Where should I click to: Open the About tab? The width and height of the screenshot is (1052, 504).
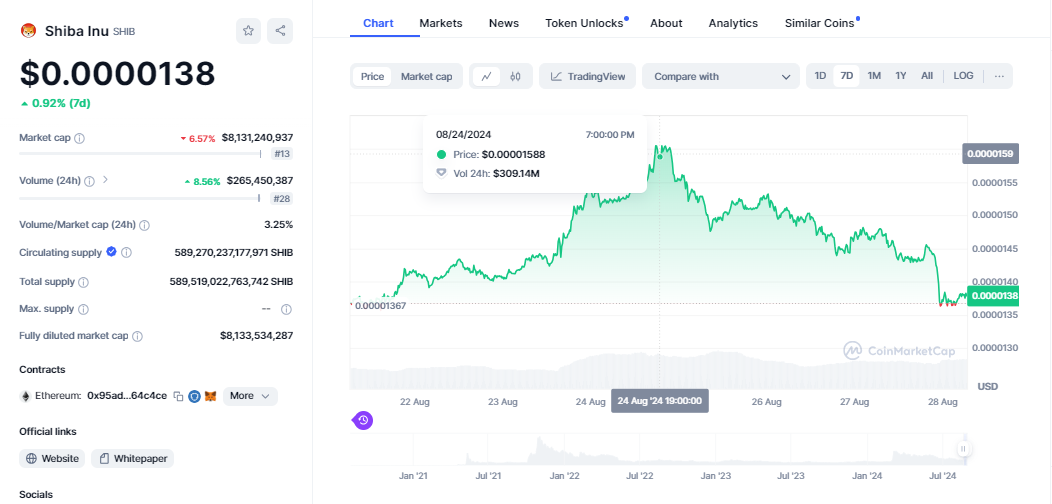tap(666, 23)
